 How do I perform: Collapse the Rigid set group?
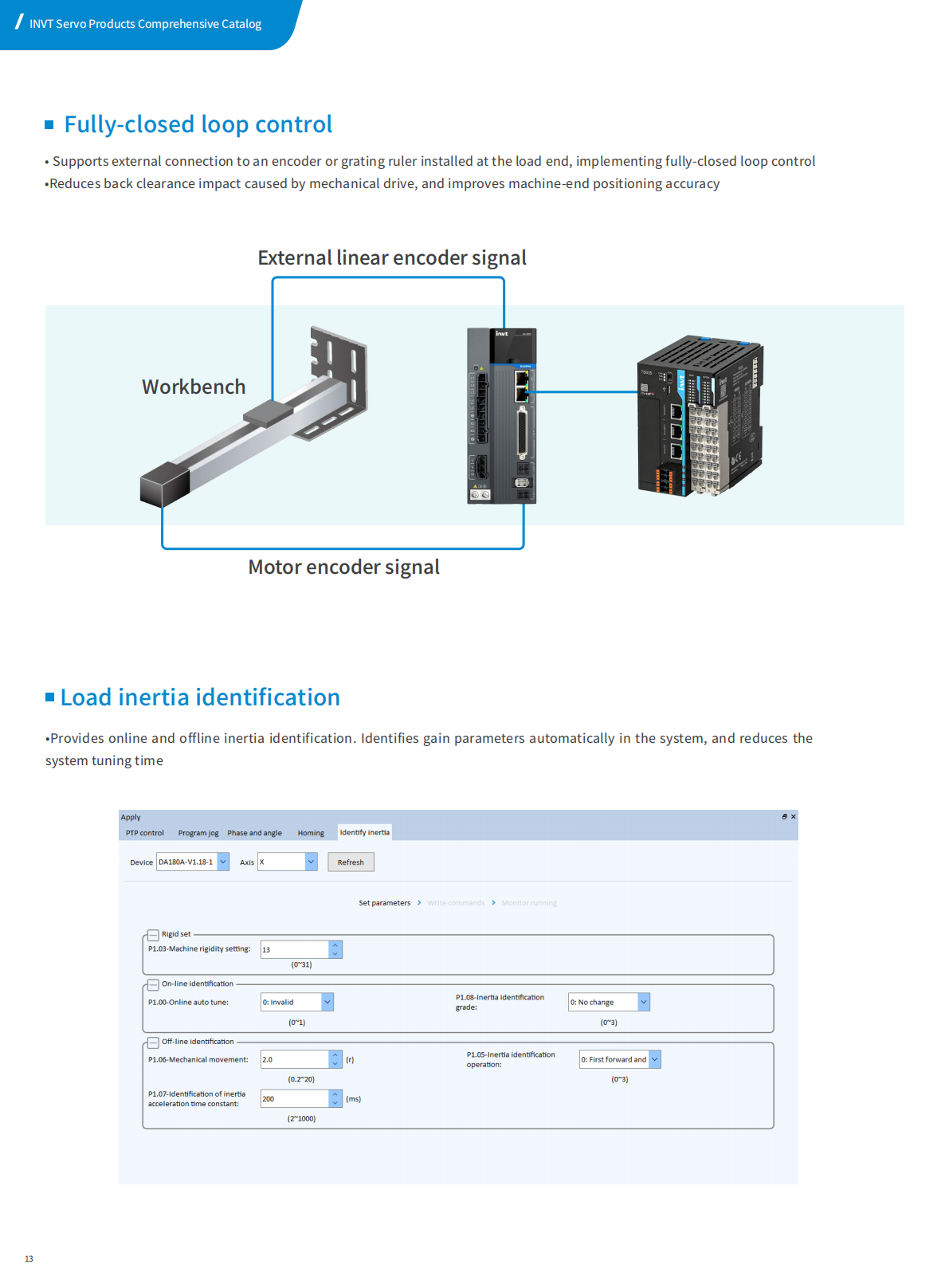tap(153, 935)
